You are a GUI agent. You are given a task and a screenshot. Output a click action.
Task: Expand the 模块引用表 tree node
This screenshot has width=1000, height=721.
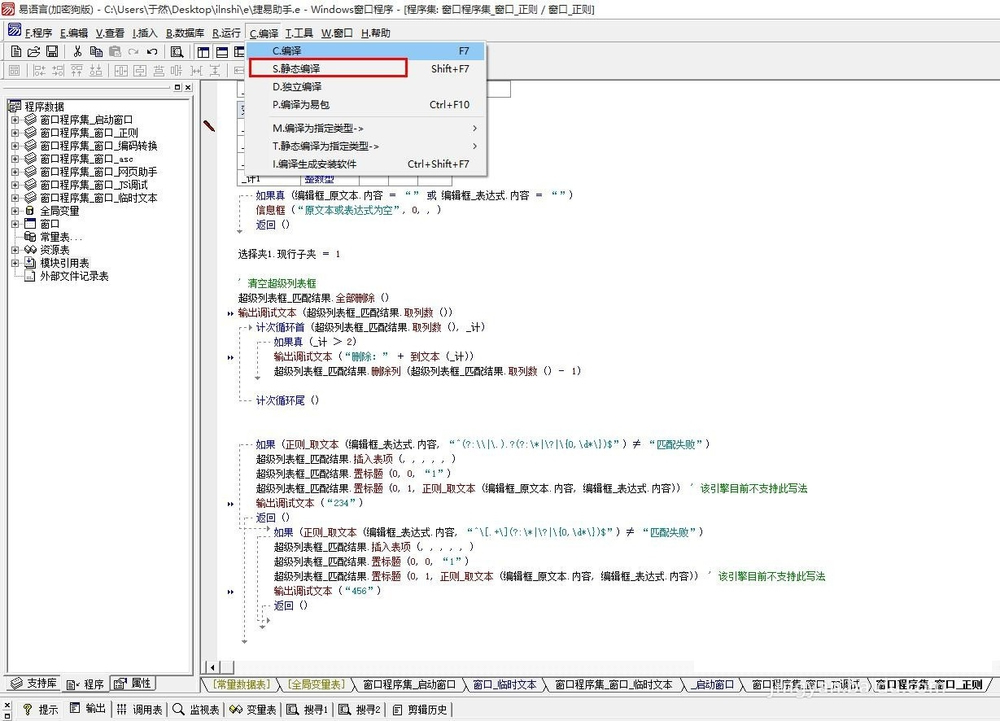point(15,263)
